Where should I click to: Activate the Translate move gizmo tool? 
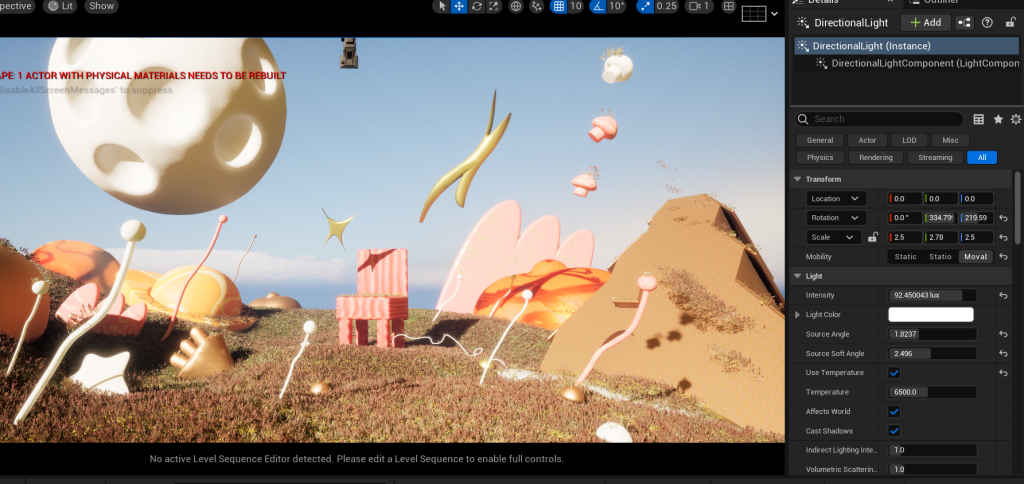459,6
